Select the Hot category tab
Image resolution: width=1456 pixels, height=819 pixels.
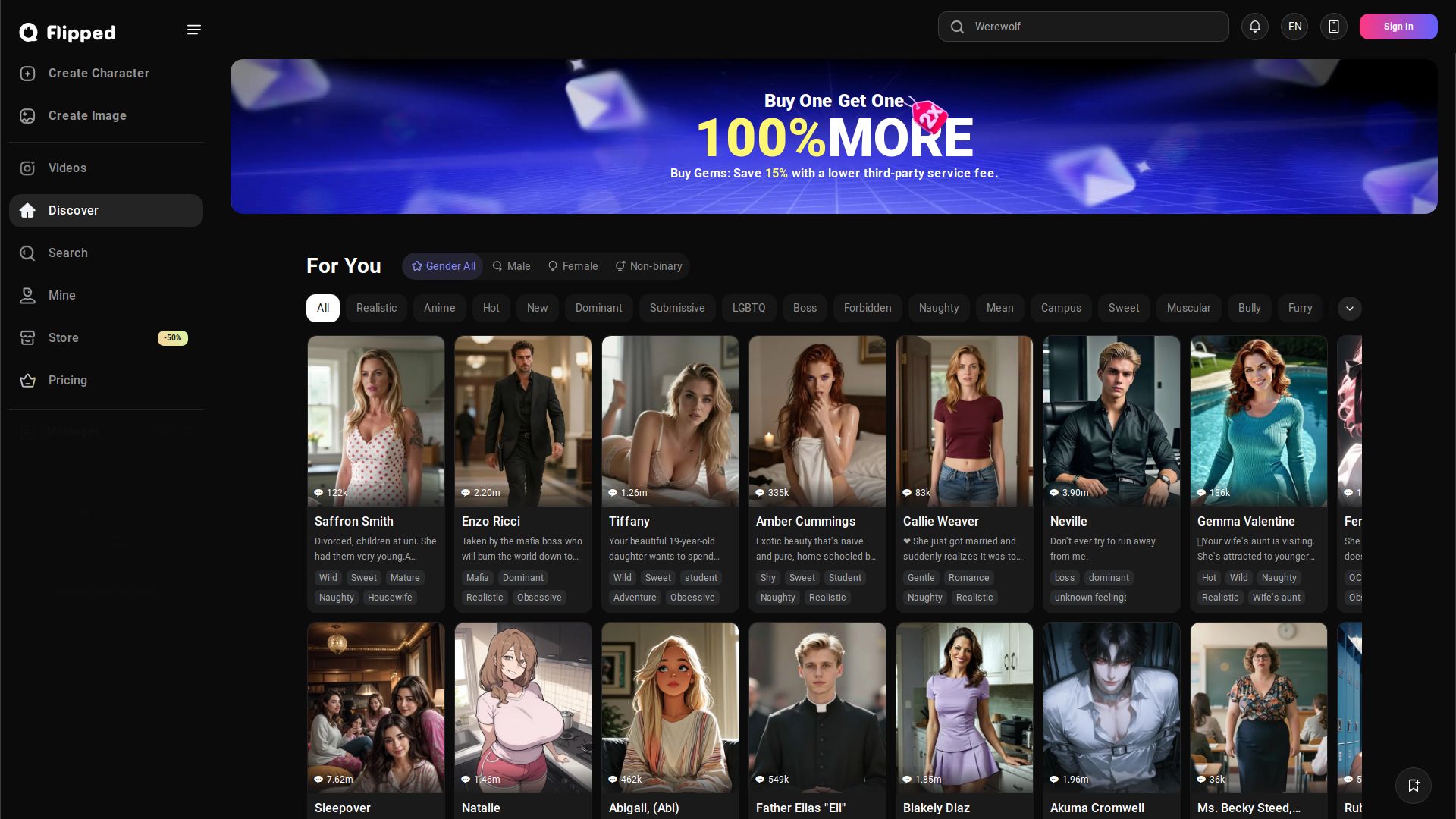pyautogui.click(x=491, y=308)
